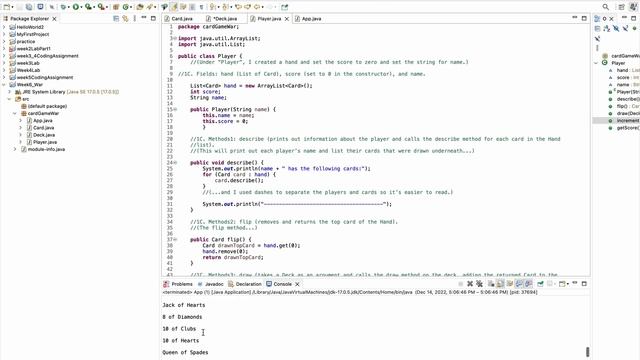Click 'Queen of Spades' console line
This screenshot has height=360, width=640.
185,352
